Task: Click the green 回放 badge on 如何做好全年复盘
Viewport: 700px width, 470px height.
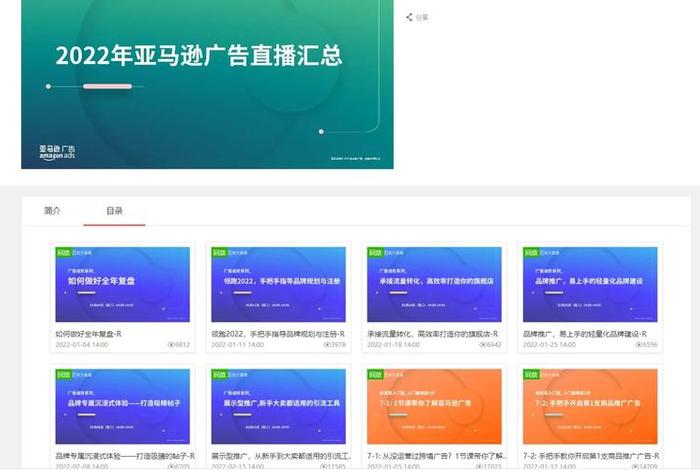Action: [x=63, y=252]
